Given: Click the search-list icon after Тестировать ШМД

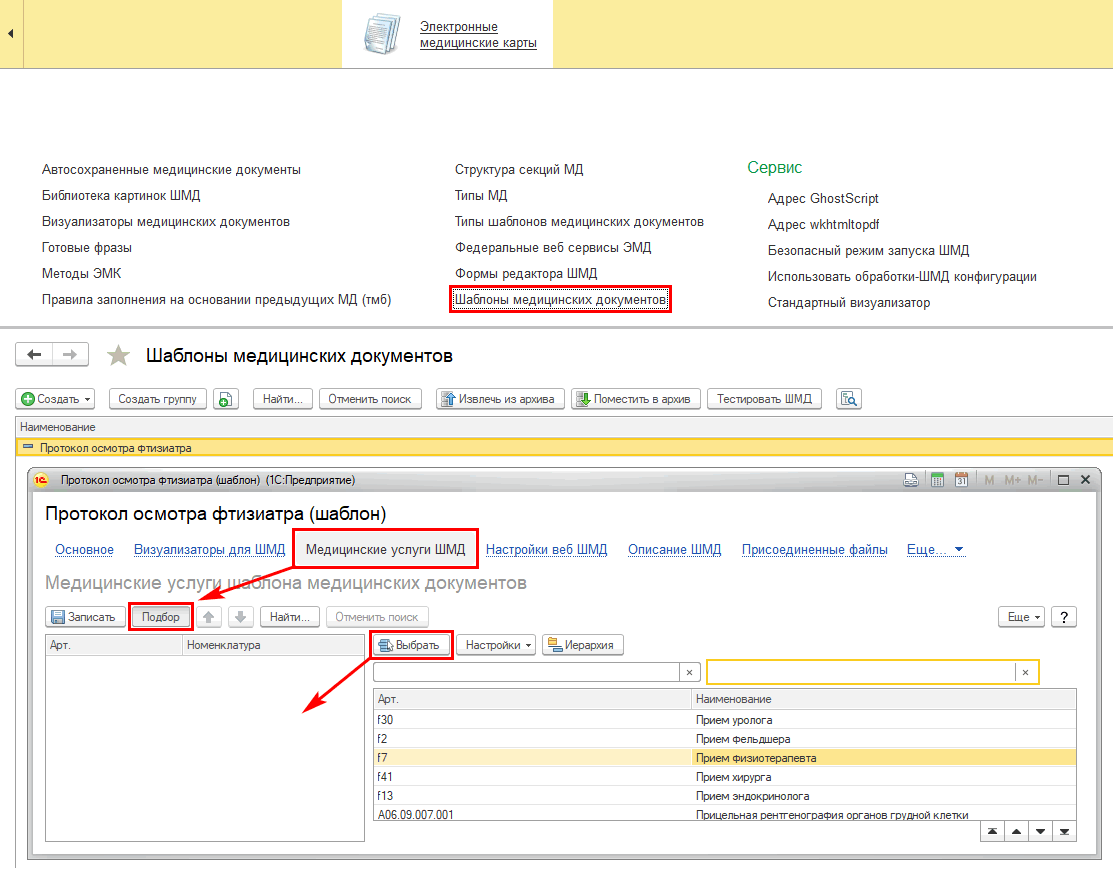Looking at the screenshot, I should (x=849, y=399).
